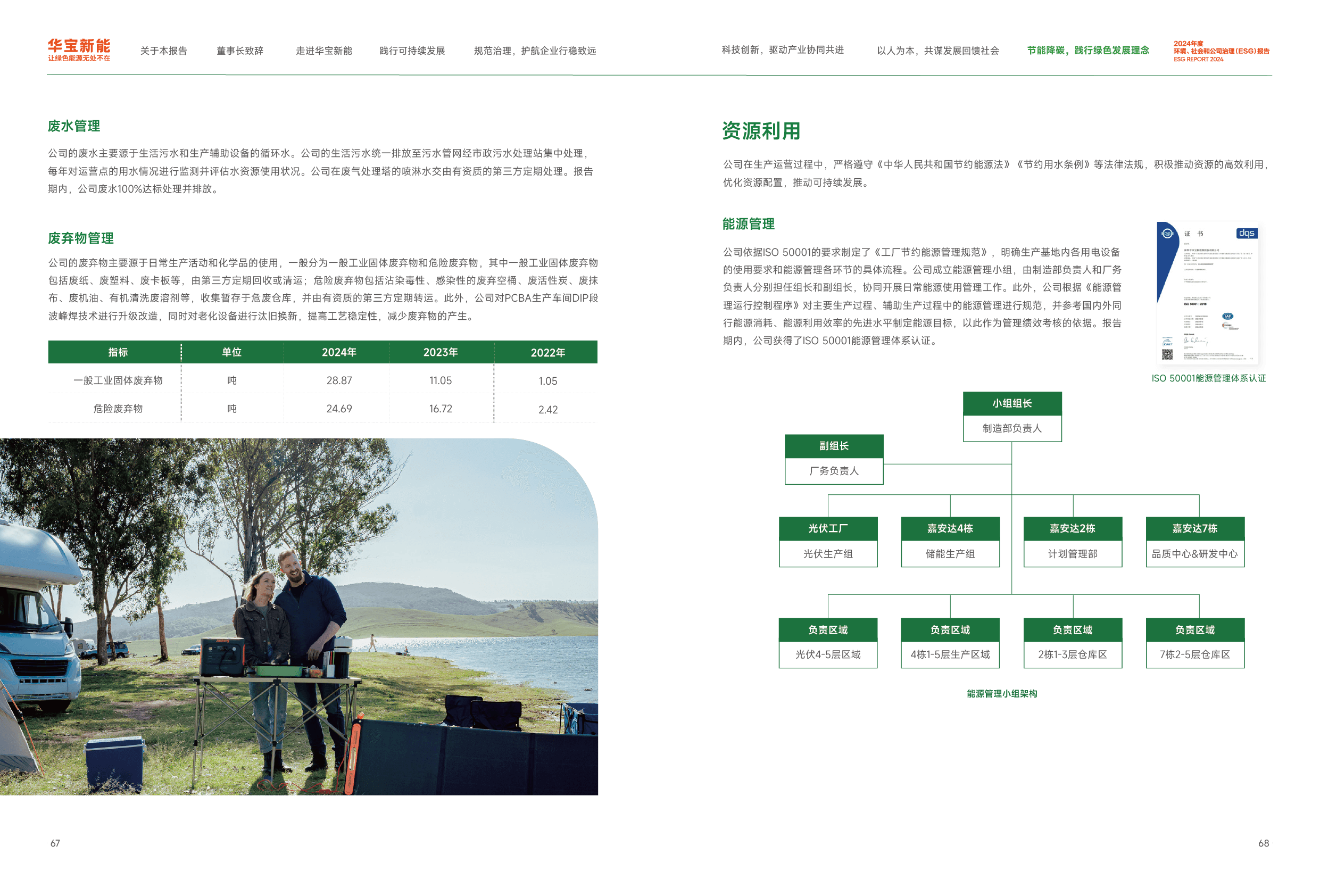
Task: Open 规范治理，护航企业行稳致远 section
Action: pyautogui.click(x=535, y=51)
